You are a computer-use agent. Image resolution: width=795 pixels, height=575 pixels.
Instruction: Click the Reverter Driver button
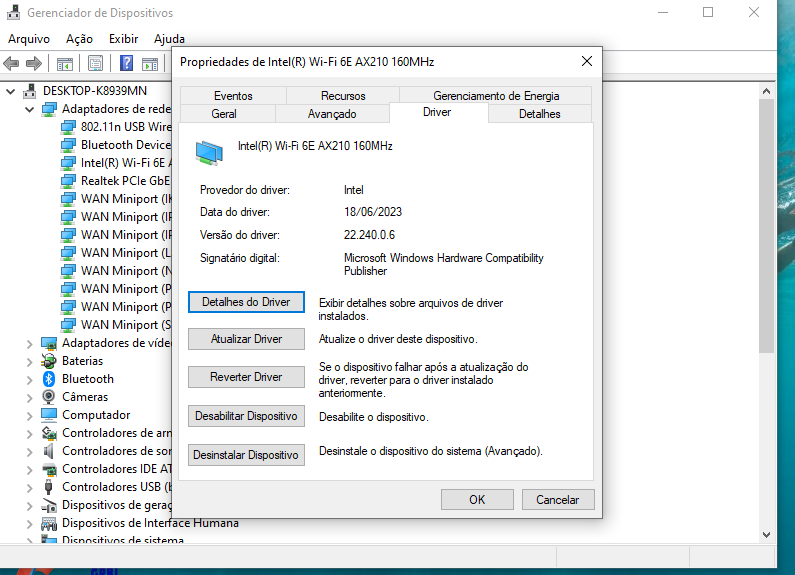click(x=246, y=377)
